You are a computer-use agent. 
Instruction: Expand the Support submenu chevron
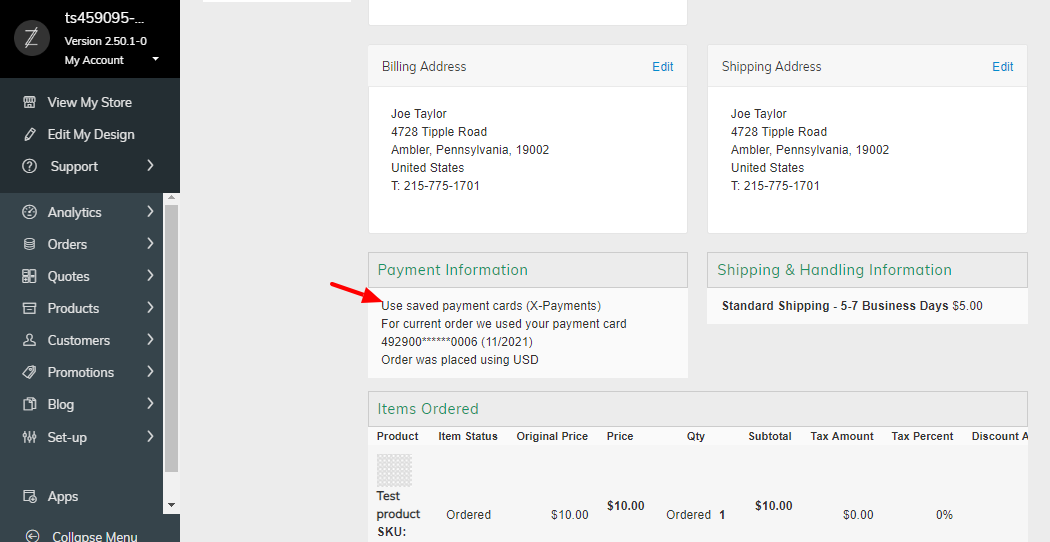[x=150, y=165]
